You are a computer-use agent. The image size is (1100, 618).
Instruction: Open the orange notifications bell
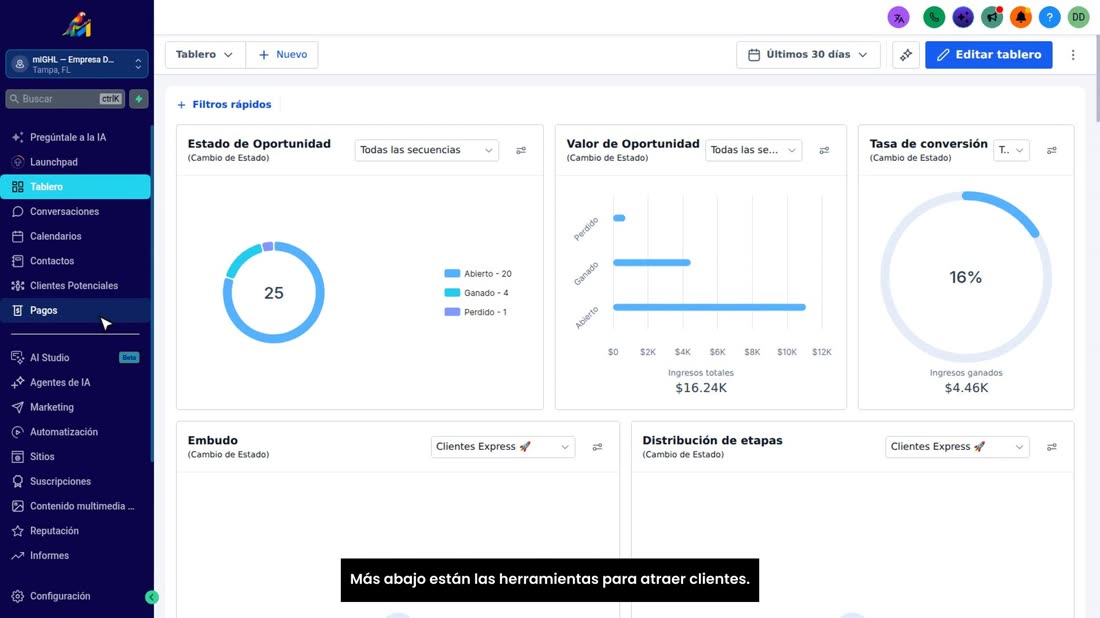coord(1020,17)
